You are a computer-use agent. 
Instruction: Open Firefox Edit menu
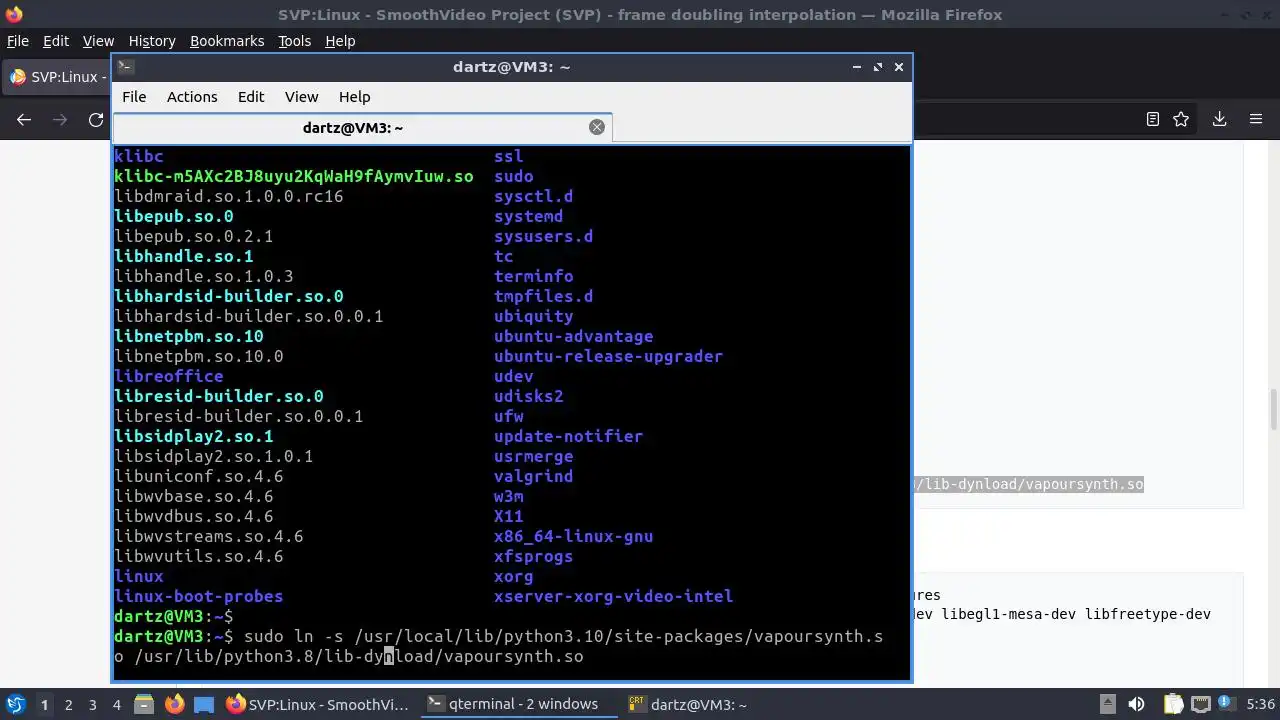click(x=56, y=41)
